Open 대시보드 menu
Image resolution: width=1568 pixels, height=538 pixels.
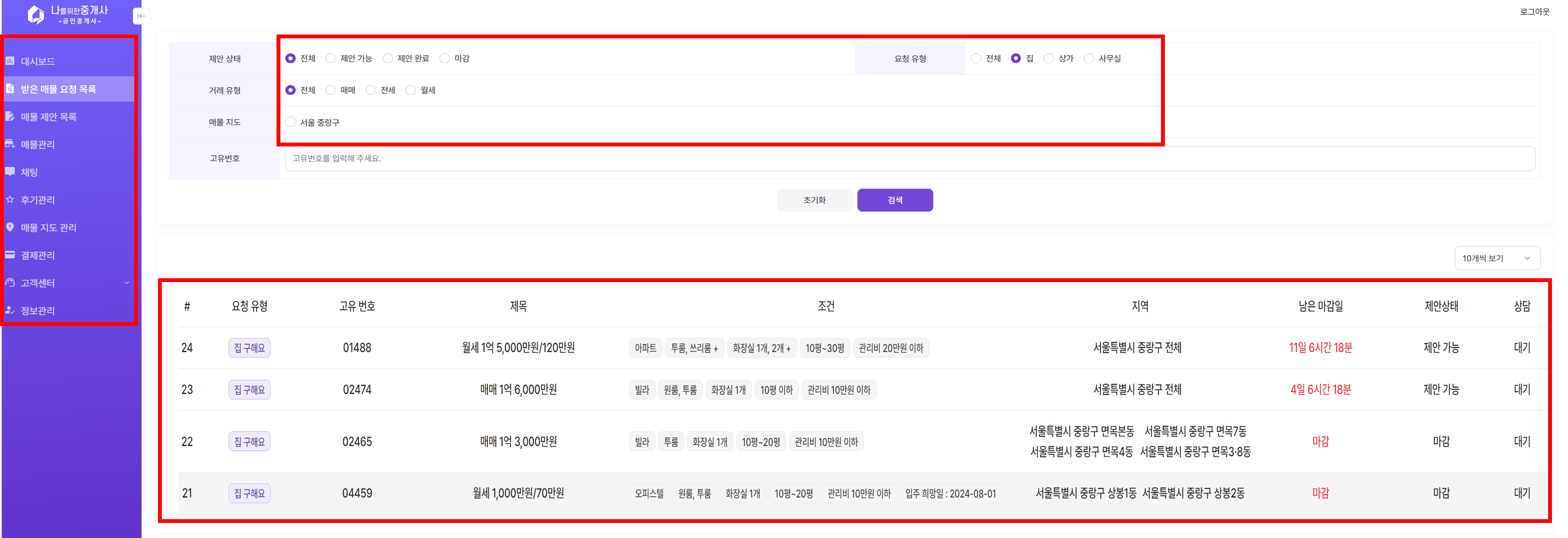click(38, 61)
